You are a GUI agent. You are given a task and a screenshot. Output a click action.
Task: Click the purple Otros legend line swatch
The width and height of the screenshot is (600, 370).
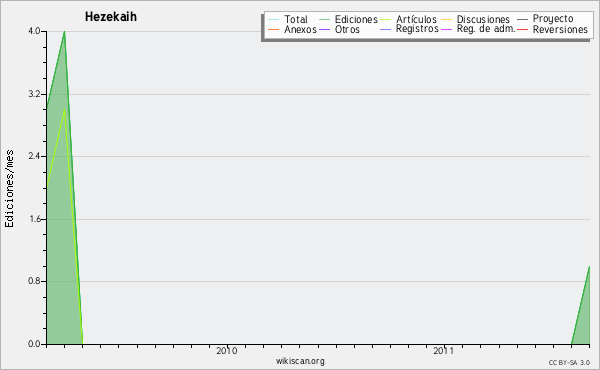click(324, 29)
